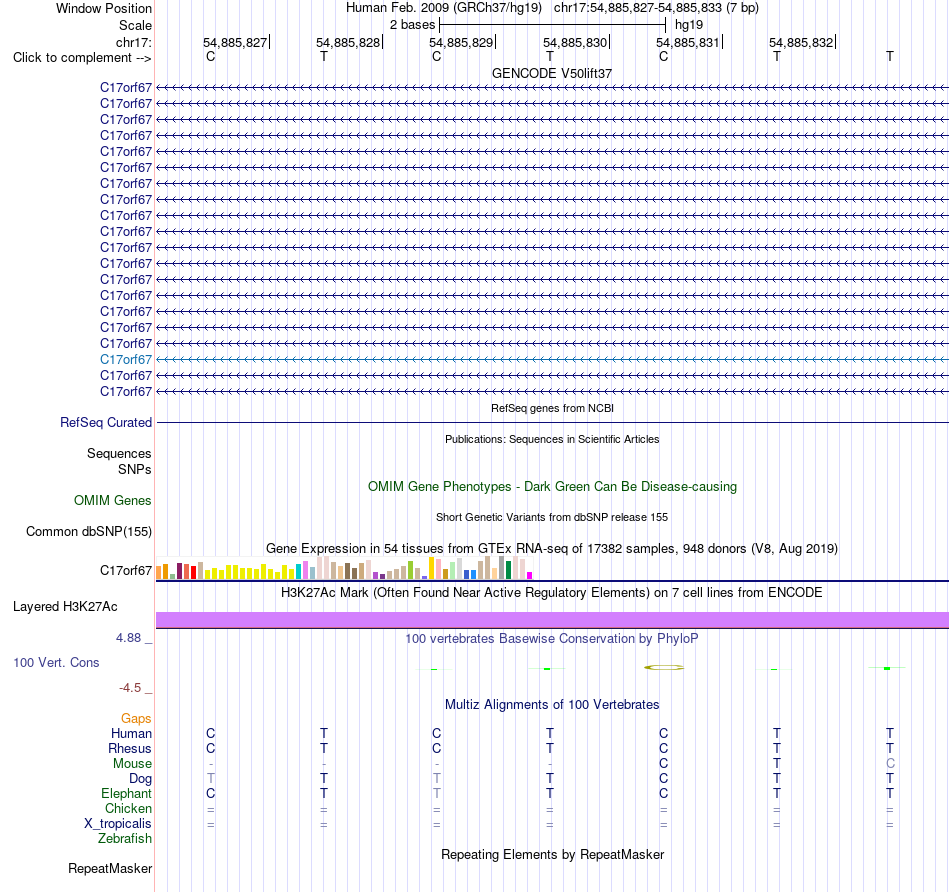Click the black C17orf67 label beside bar chart
Viewport: 950px width, 892px height.
(126, 570)
